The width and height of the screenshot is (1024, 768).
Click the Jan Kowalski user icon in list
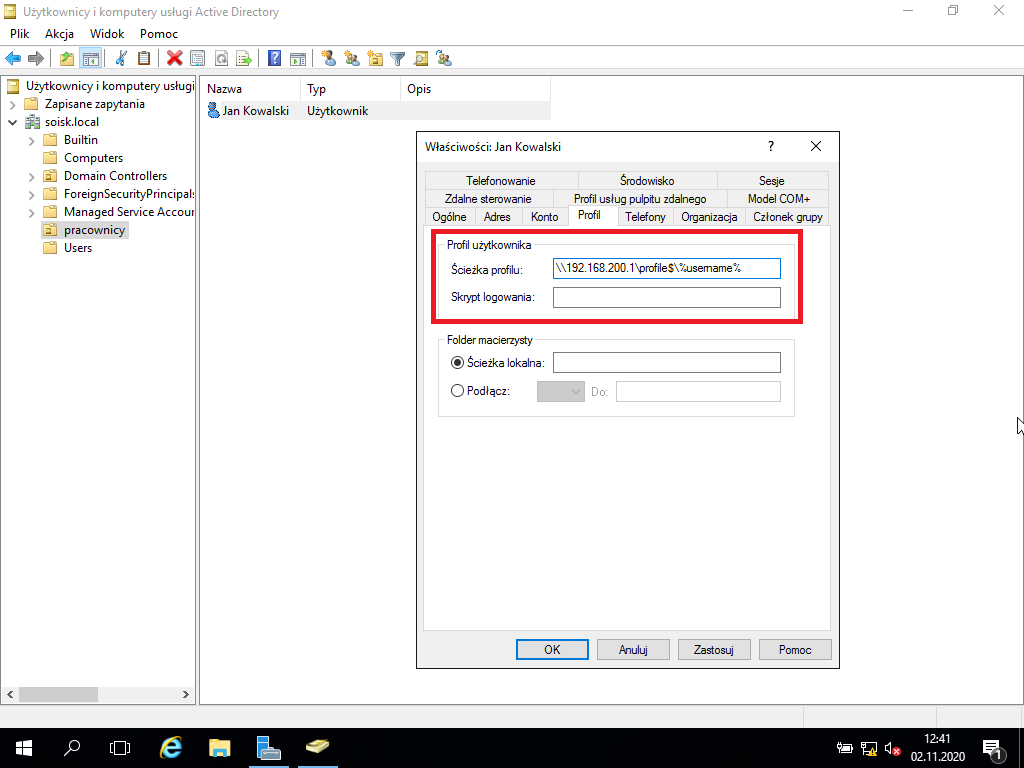coord(213,110)
